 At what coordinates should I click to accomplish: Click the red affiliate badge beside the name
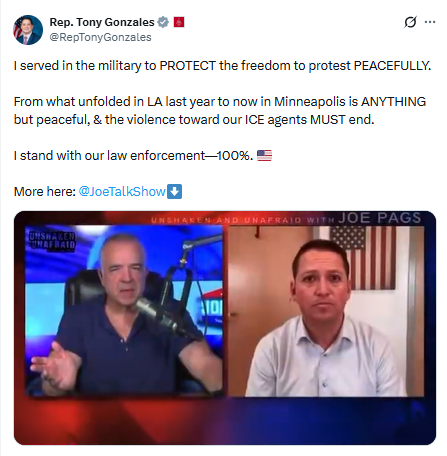pos(179,22)
